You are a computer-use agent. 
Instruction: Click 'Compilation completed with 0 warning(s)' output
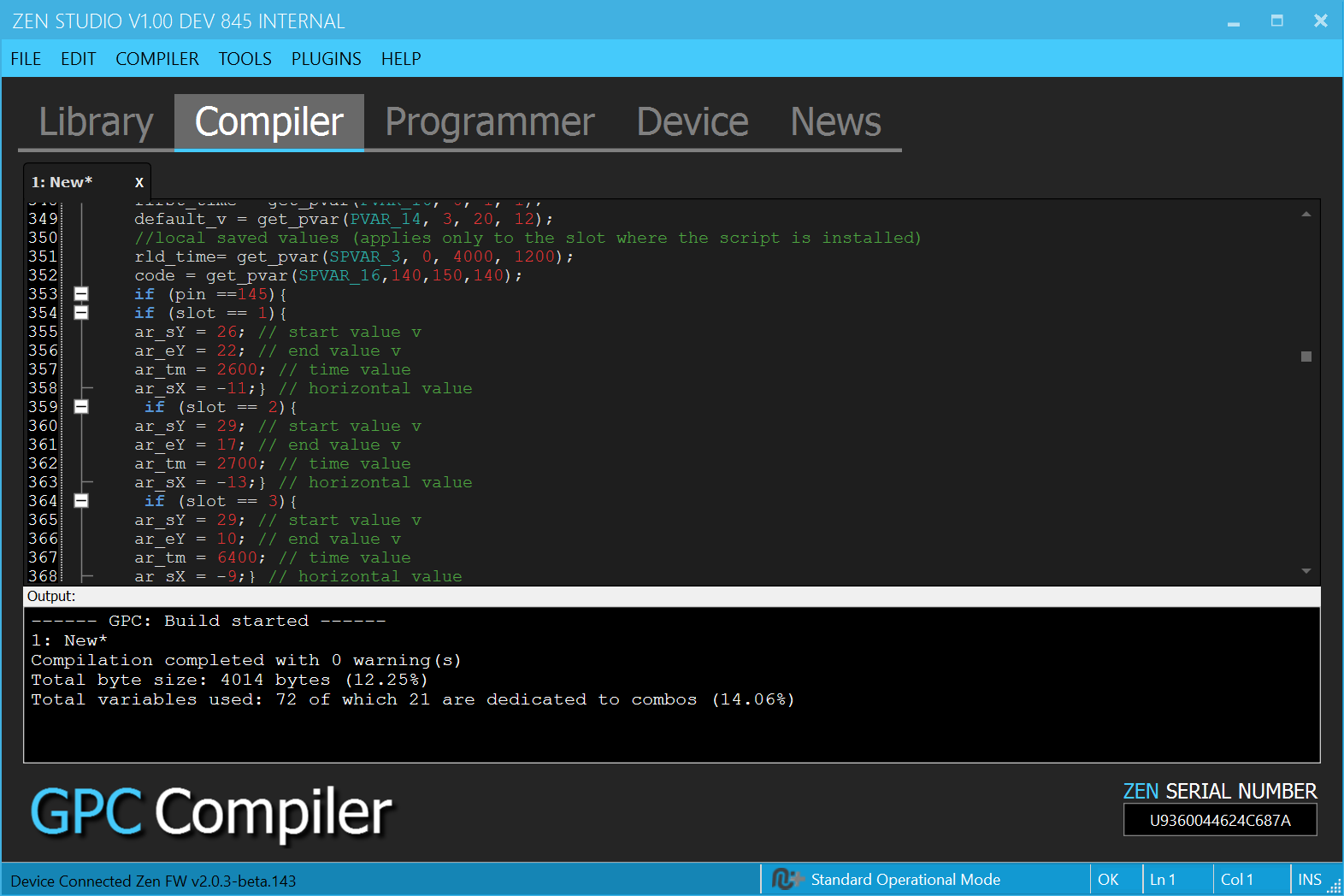(246, 660)
